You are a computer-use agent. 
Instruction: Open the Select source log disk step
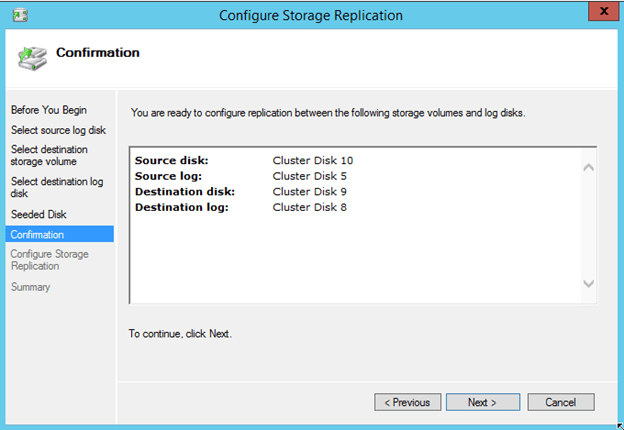58,130
